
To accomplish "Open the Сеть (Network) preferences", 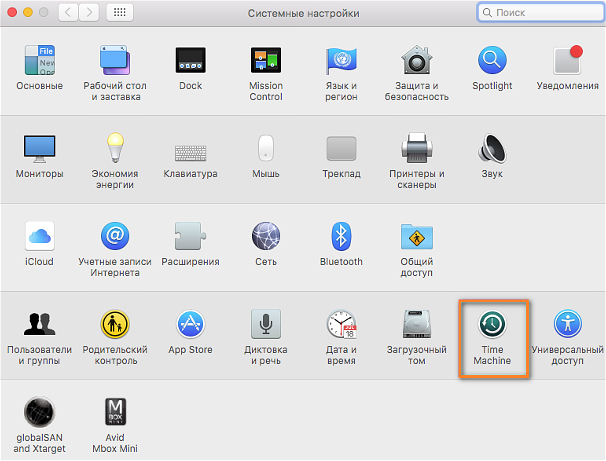I will pyautogui.click(x=266, y=237).
